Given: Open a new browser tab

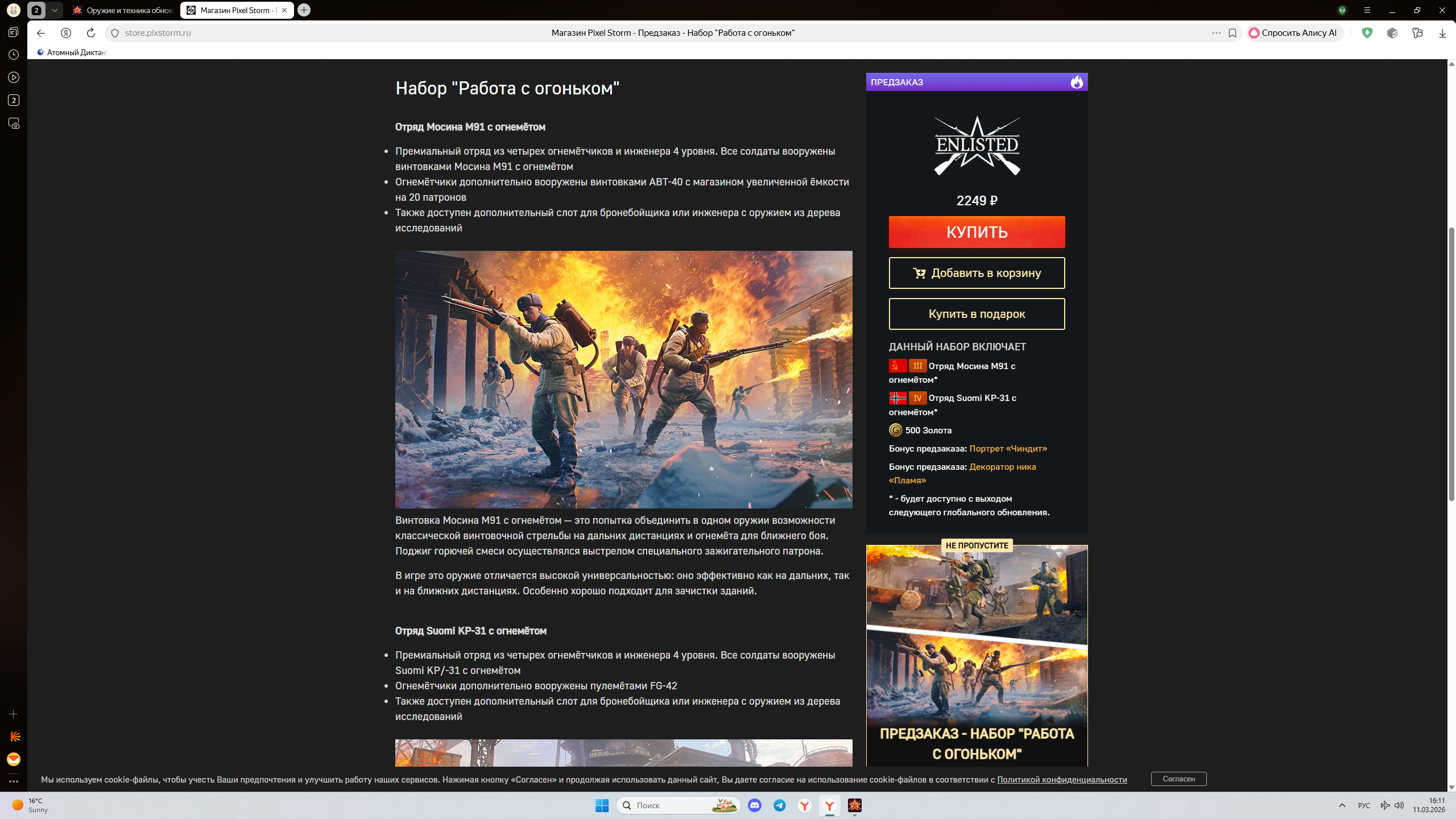Looking at the screenshot, I should [304, 10].
